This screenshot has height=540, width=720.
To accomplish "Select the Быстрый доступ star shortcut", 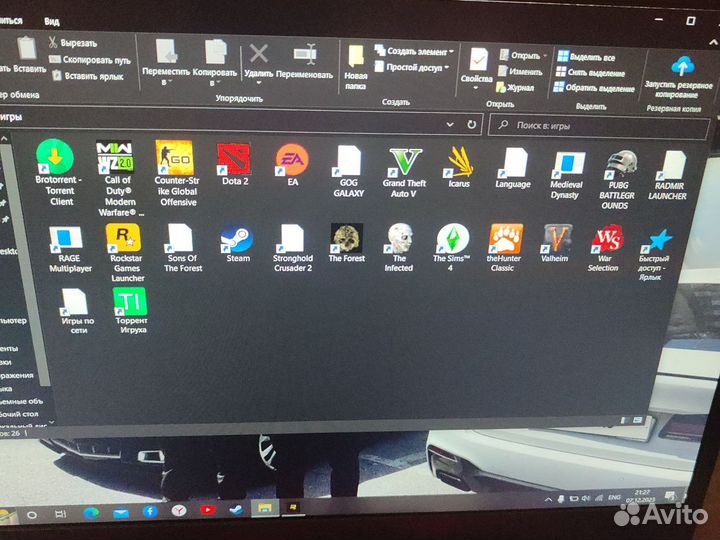I will coord(653,256).
